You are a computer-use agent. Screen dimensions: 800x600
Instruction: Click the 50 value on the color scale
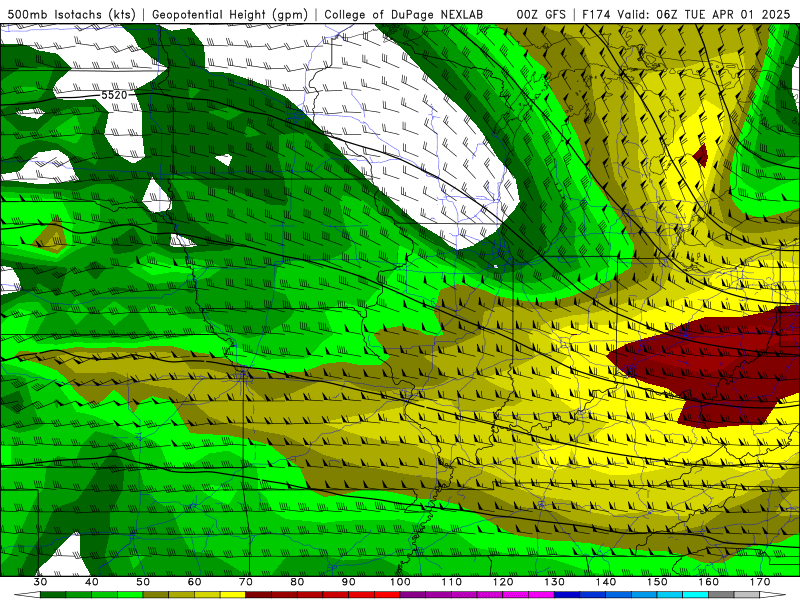click(143, 582)
